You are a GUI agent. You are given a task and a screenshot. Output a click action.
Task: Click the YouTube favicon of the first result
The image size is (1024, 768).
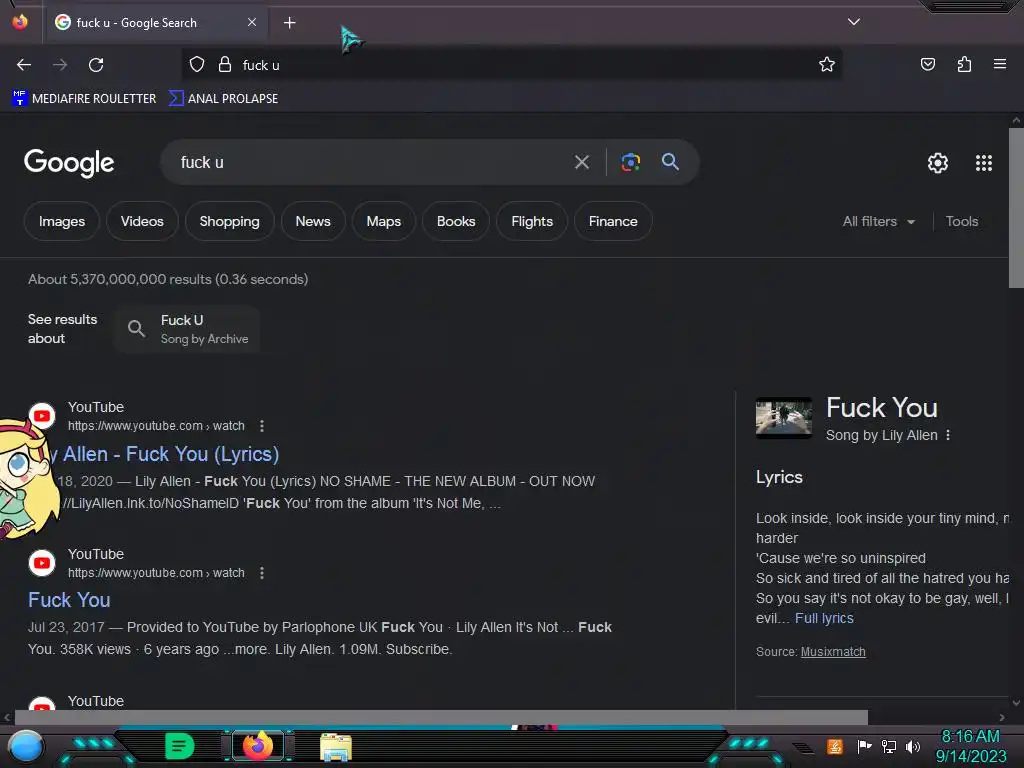42,416
